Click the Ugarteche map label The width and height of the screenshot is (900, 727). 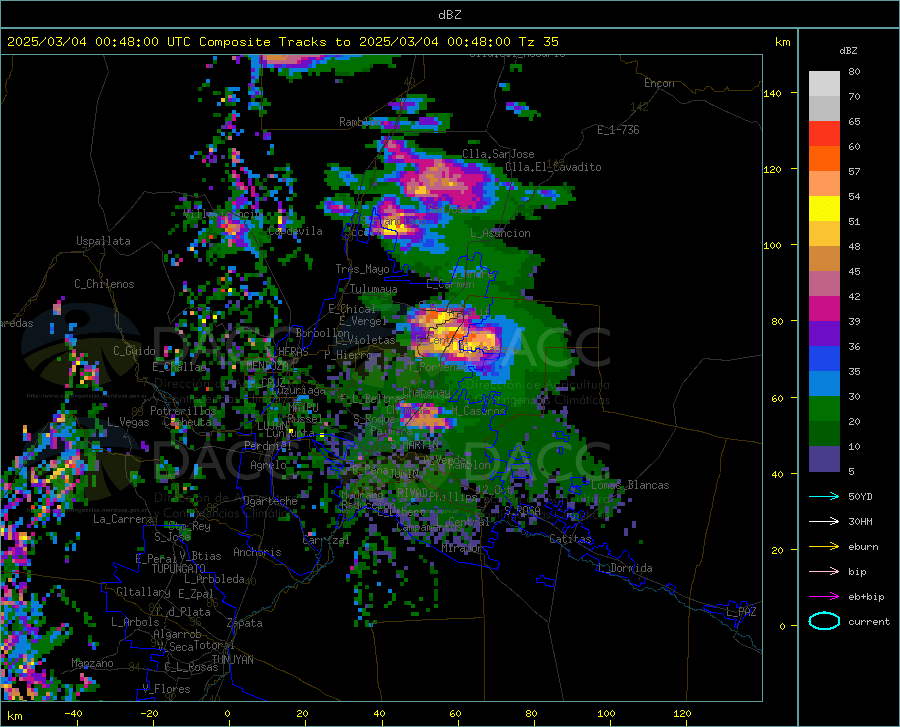tap(270, 501)
